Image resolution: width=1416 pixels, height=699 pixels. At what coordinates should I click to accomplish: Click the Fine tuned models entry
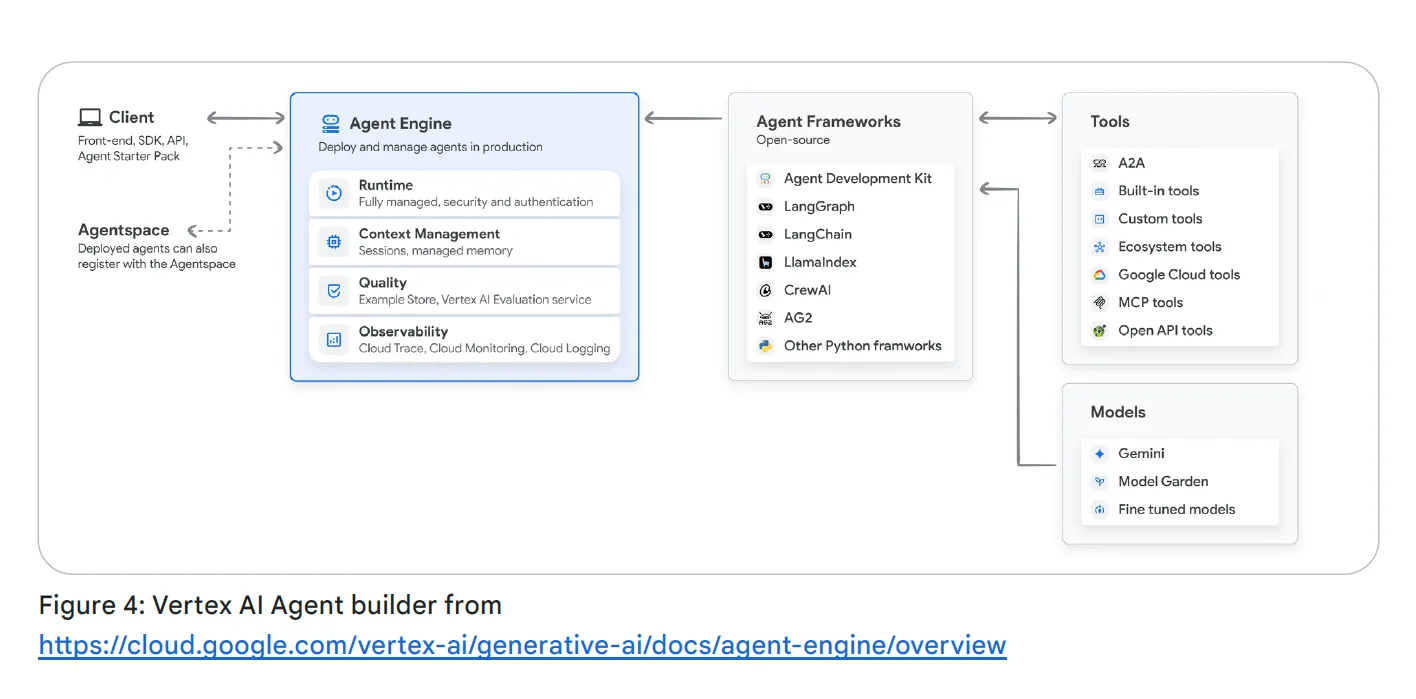[1176, 510]
